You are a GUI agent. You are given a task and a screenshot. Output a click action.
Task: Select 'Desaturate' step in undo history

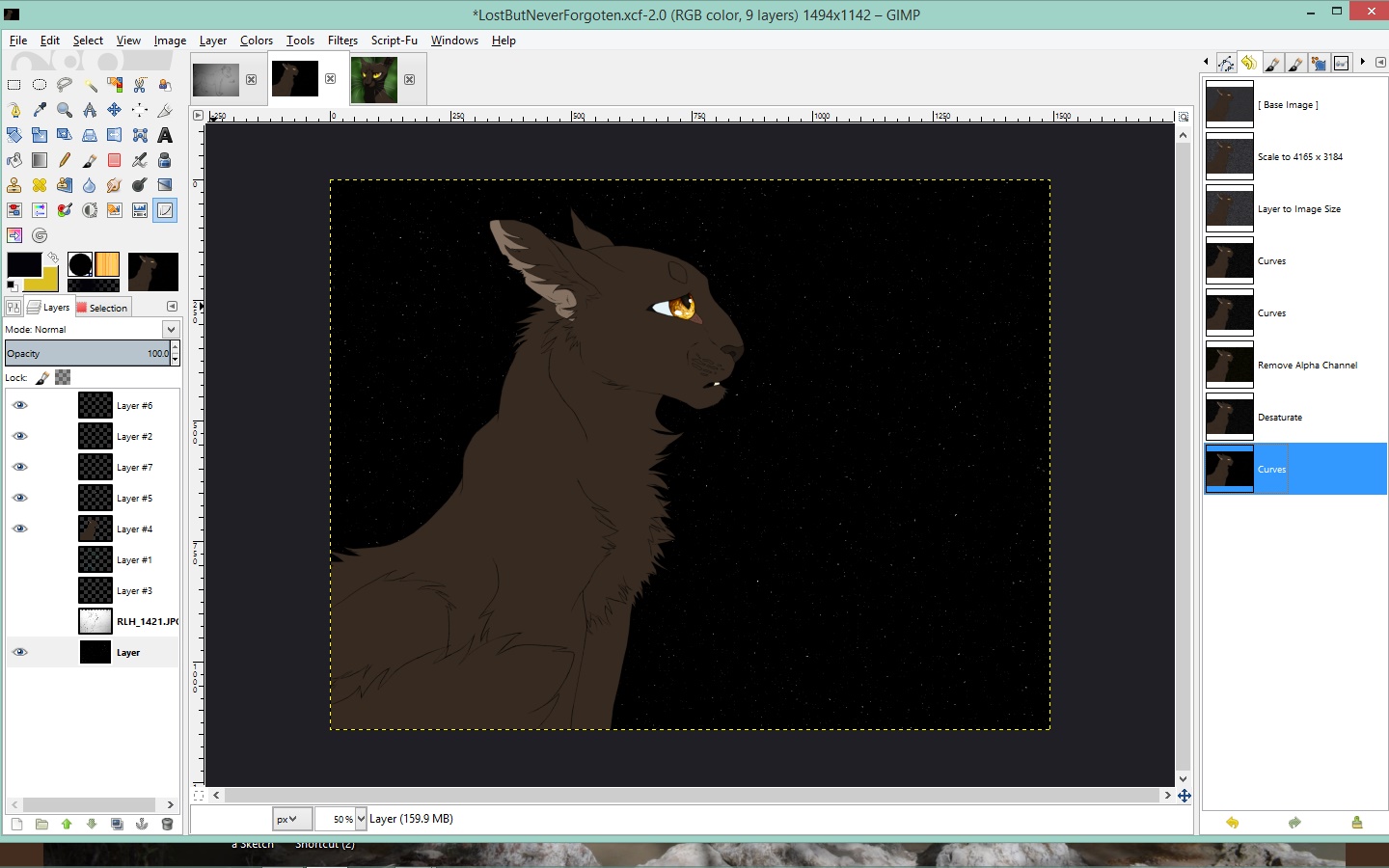point(1294,417)
